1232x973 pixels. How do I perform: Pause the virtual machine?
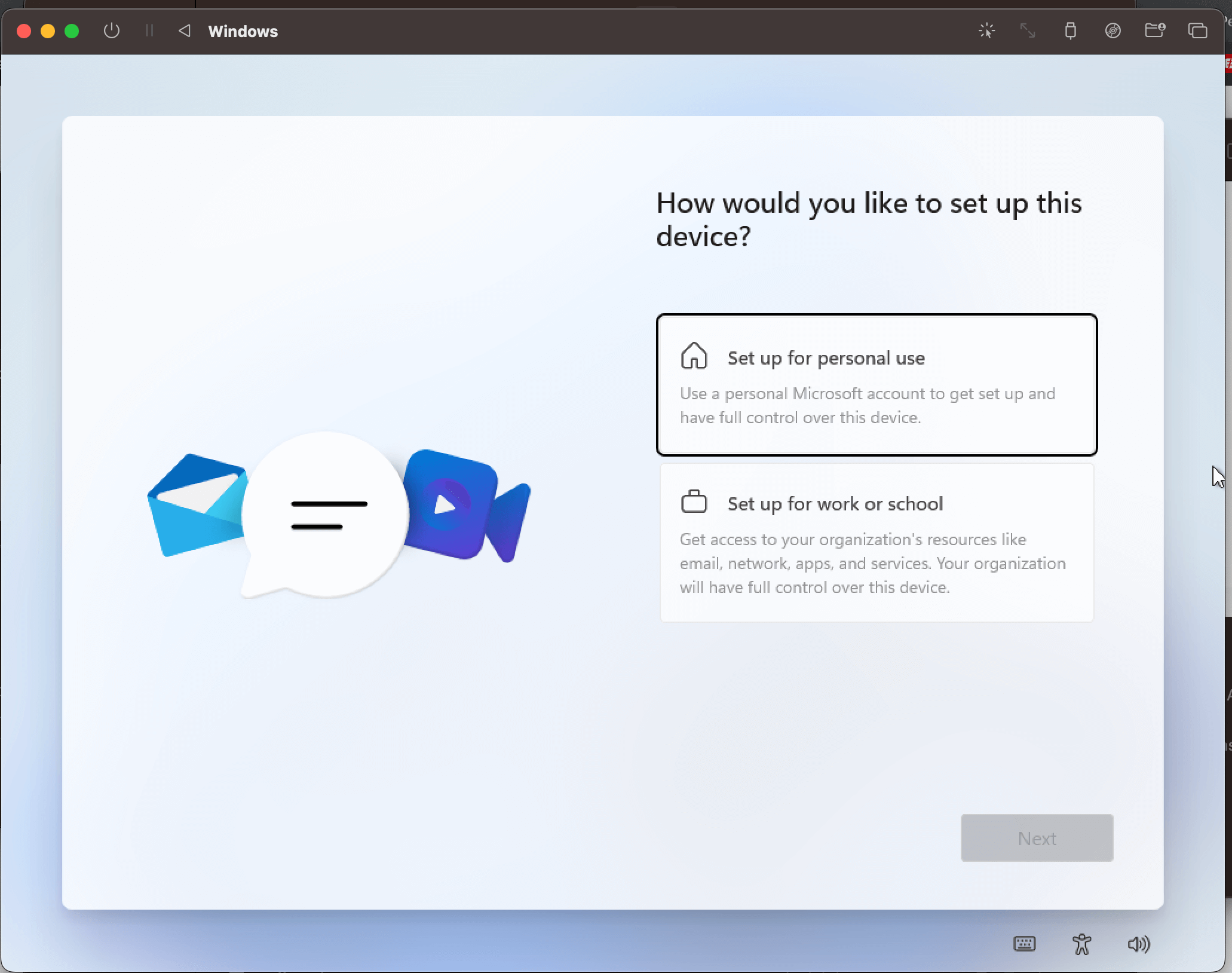(149, 30)
